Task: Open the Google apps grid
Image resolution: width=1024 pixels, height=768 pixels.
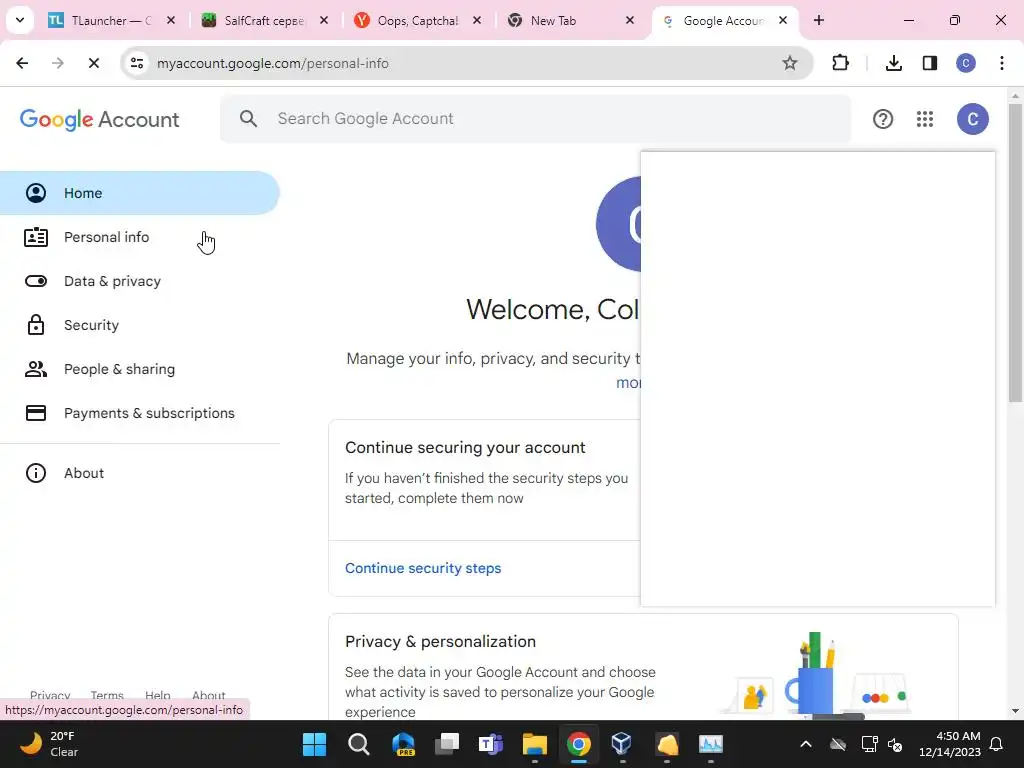Action: click(x=924, y=119)
